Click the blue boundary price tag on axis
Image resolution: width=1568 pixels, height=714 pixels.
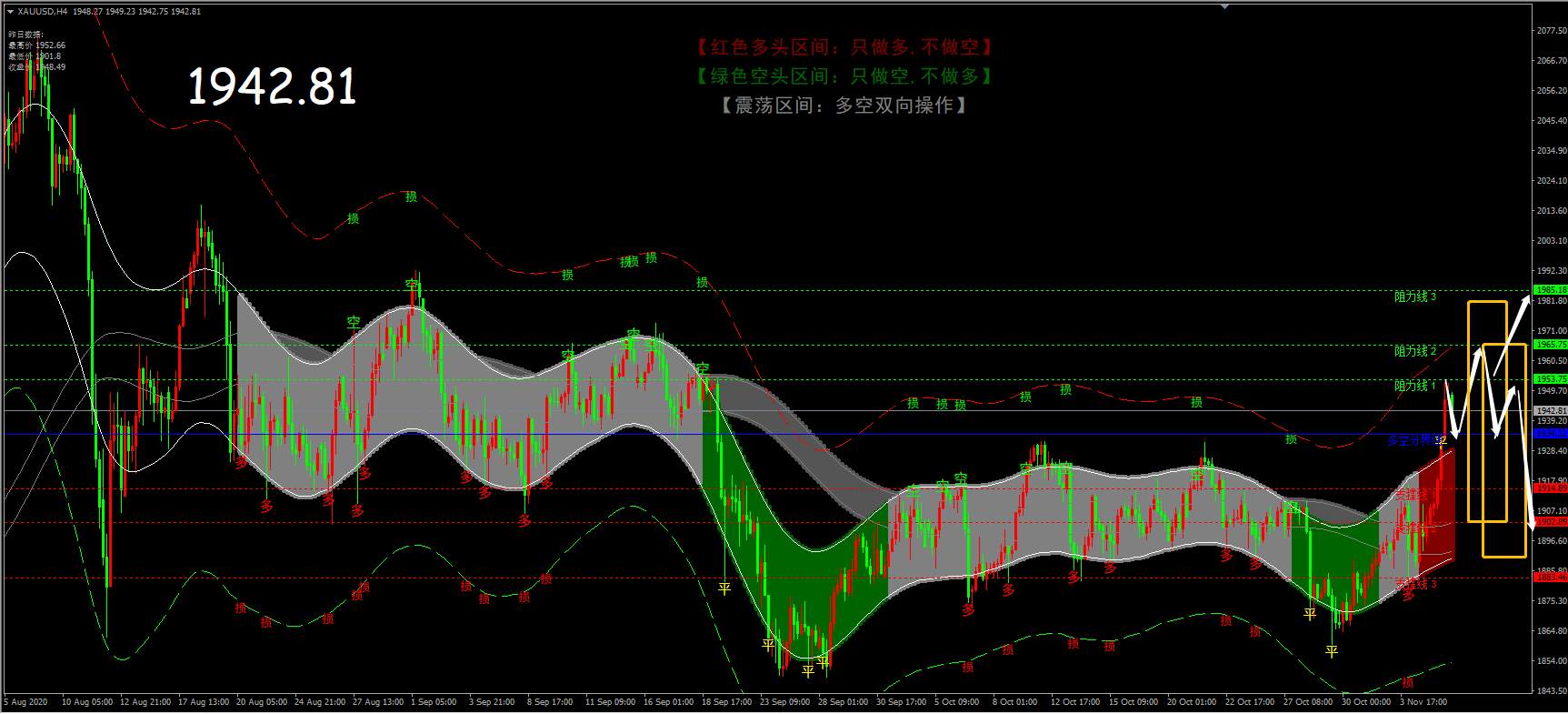(x=1550, y=434)
